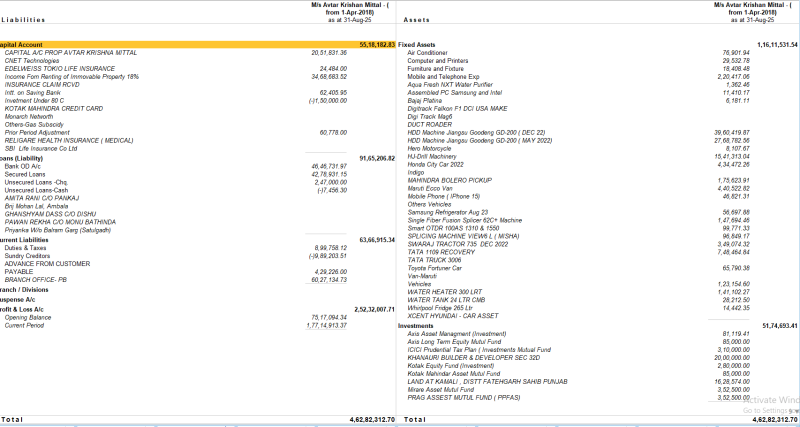Open KHANAURI BUILDER & DEVELOPER SEC 32D investment
This screenshot has height=427, width=800.
tap(473, 356)
